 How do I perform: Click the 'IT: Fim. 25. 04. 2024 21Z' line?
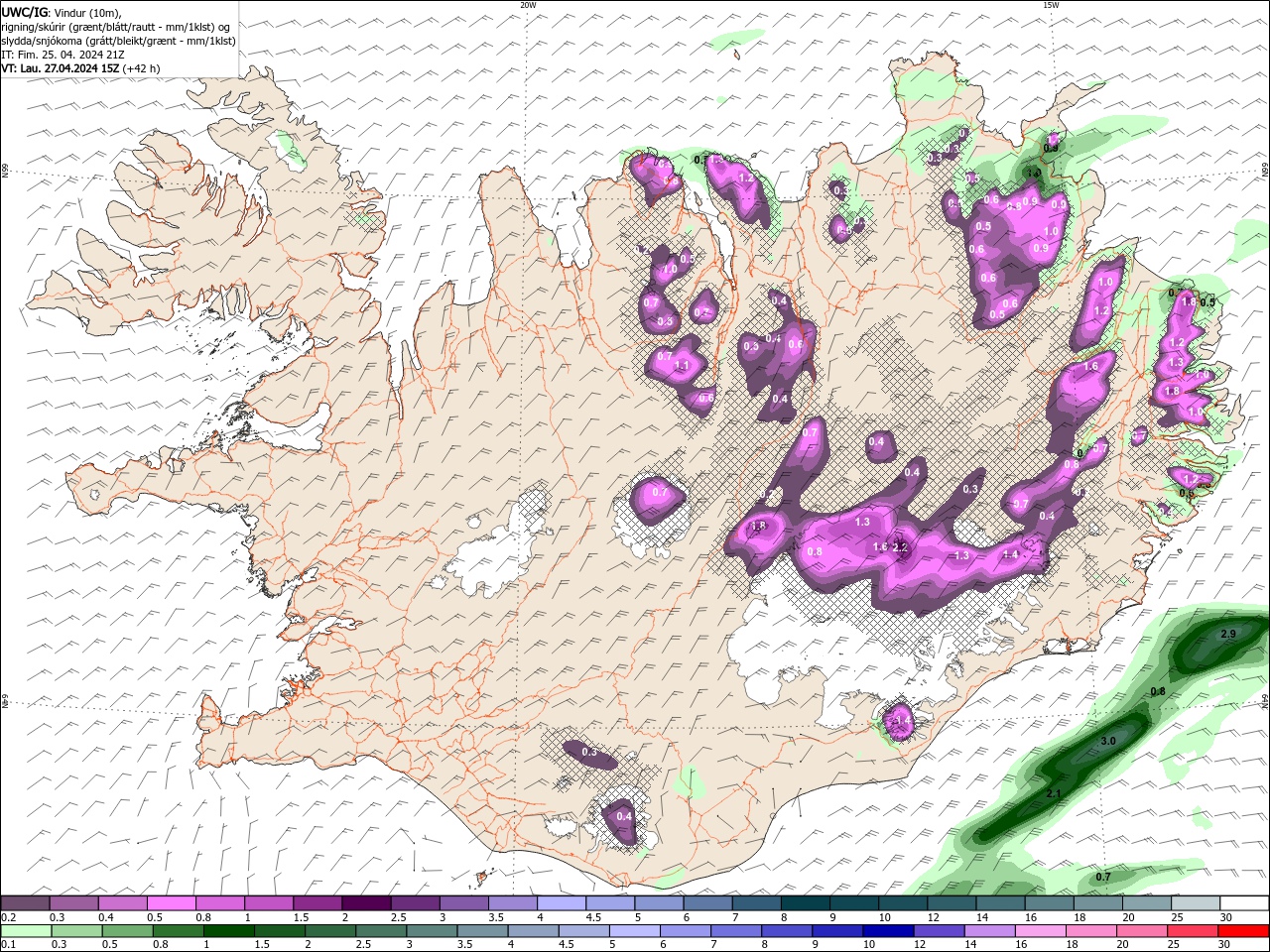[x=63, y=55]
